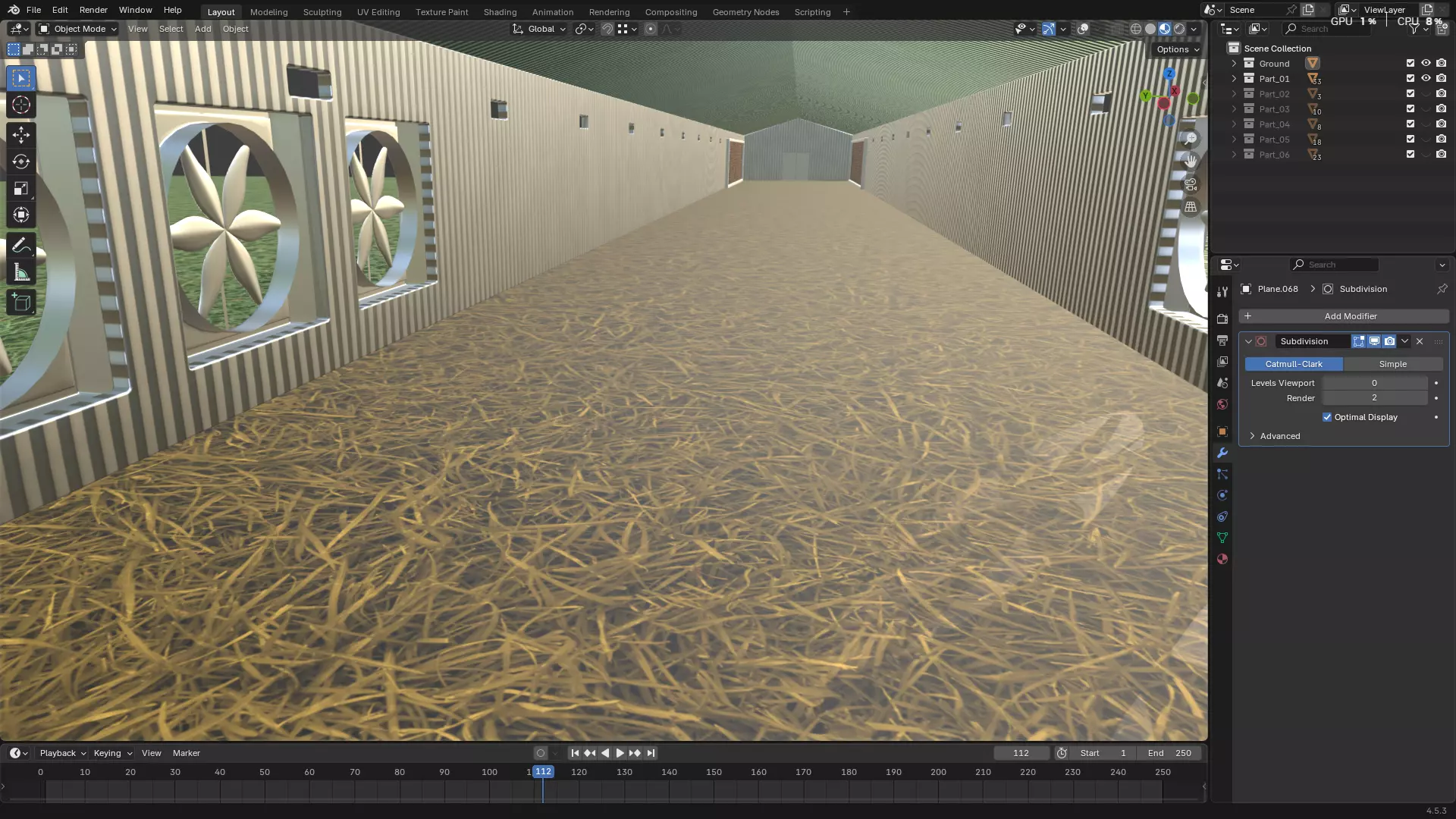Open the Output properties tab
Viewport: 1456px width, 819px height.
coord(1222,340)
